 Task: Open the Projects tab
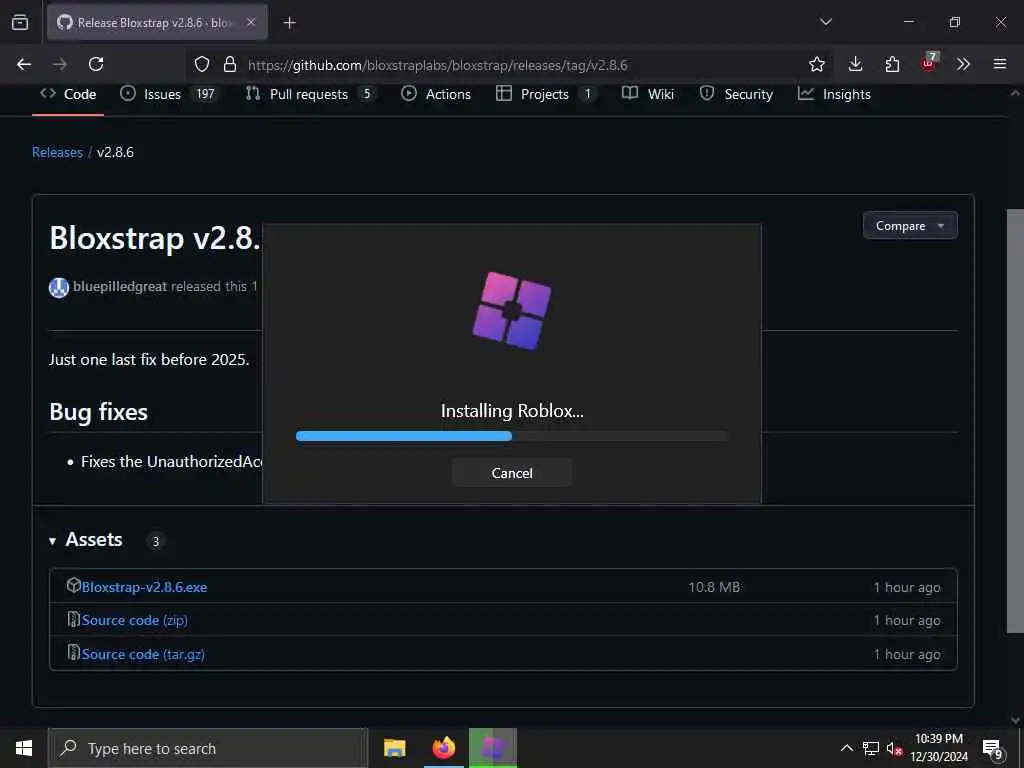point(545,94)
